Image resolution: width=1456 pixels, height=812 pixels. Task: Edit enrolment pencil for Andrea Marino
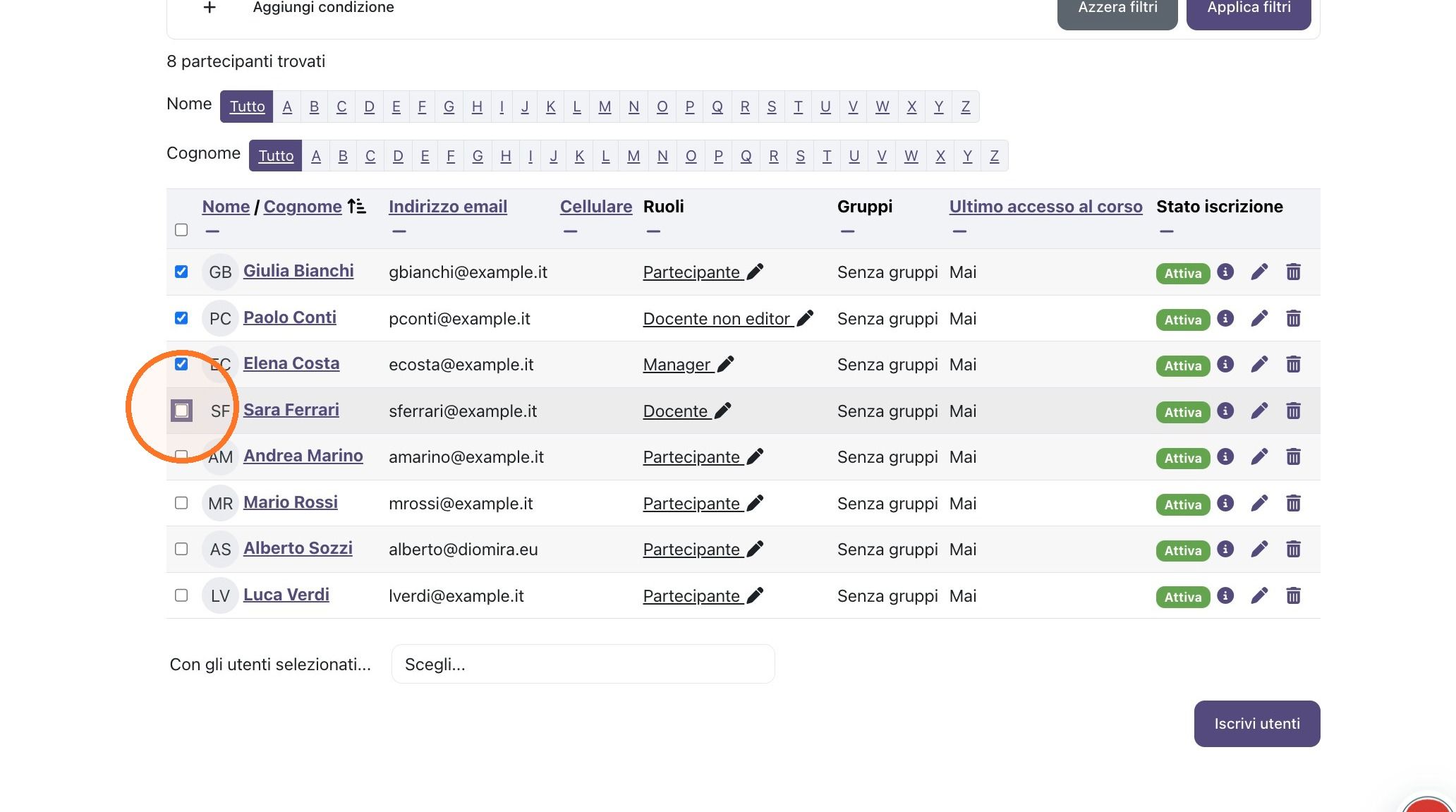[1259, 456]
